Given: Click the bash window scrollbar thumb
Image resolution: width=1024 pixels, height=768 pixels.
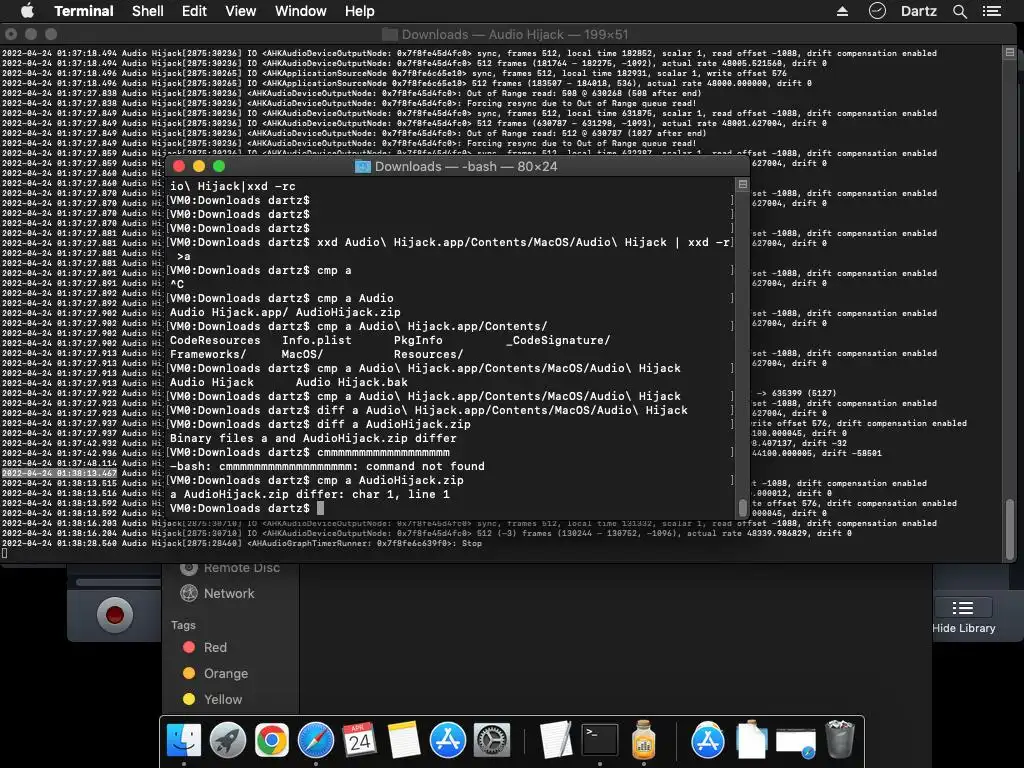Looking at the screenshot, I should pos(743,507).
